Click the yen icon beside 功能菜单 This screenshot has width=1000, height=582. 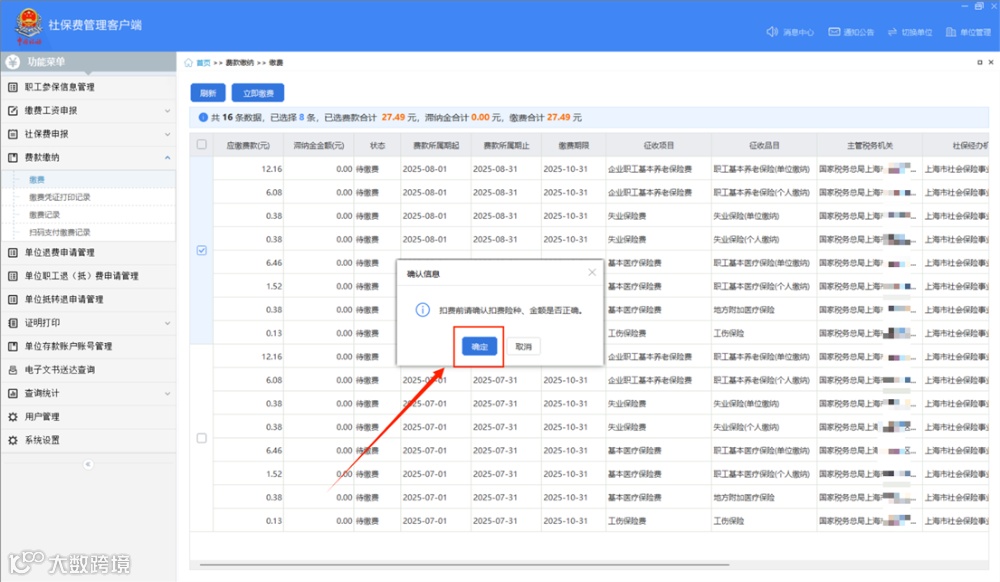point(13,62)
